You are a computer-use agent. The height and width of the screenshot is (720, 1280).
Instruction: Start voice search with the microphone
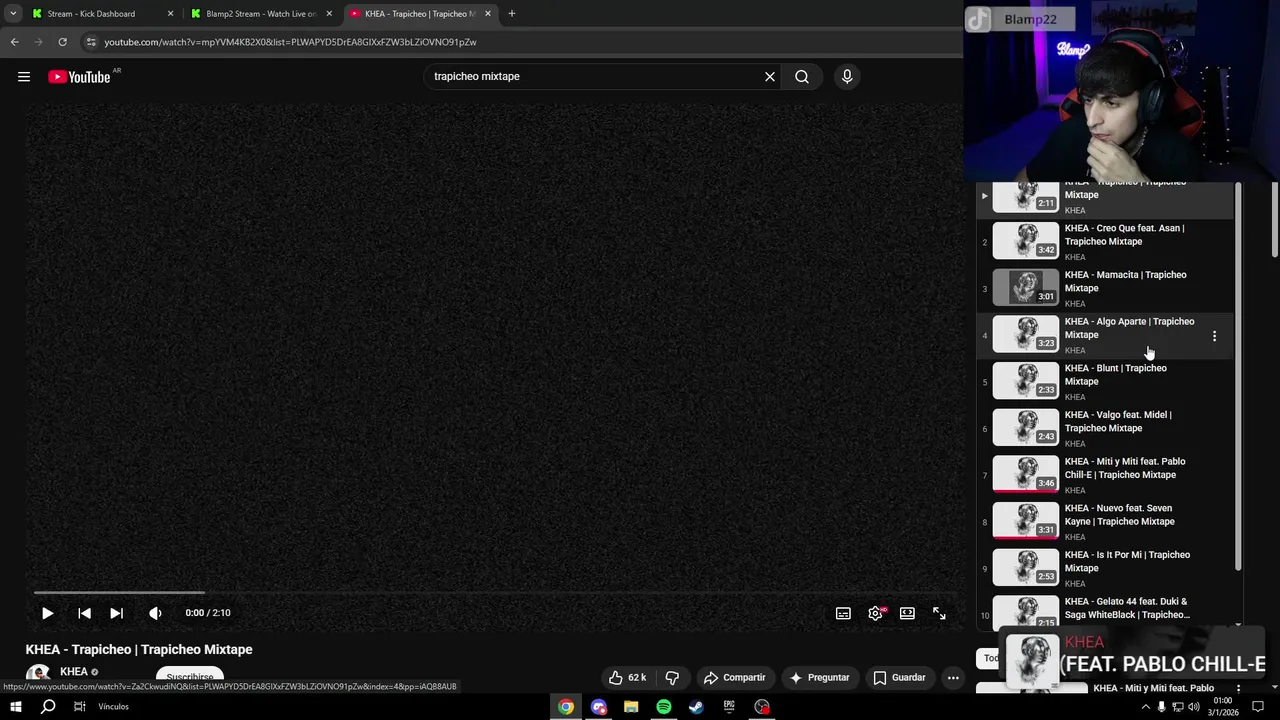tap(847, 77)
